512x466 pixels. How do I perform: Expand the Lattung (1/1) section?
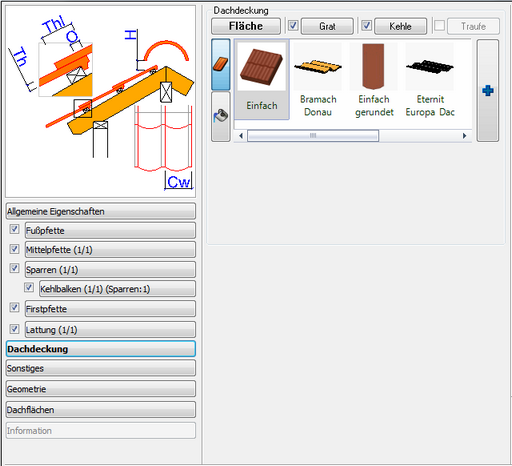pos(110,330)
